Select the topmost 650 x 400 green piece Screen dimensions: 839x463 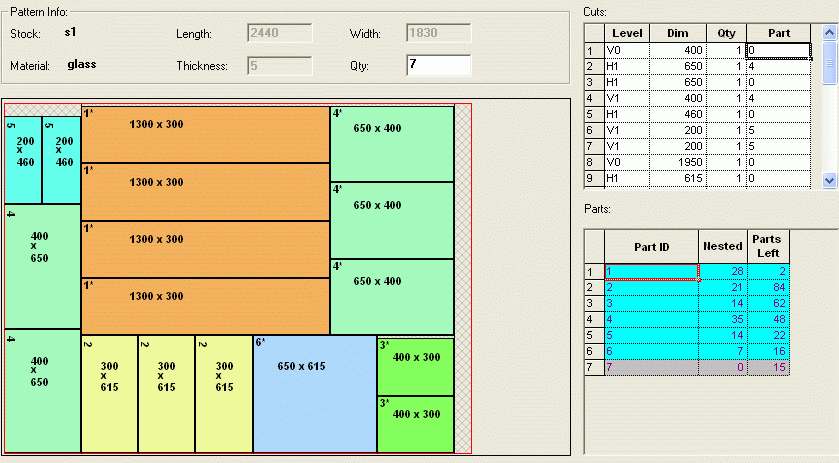(392, 143)
